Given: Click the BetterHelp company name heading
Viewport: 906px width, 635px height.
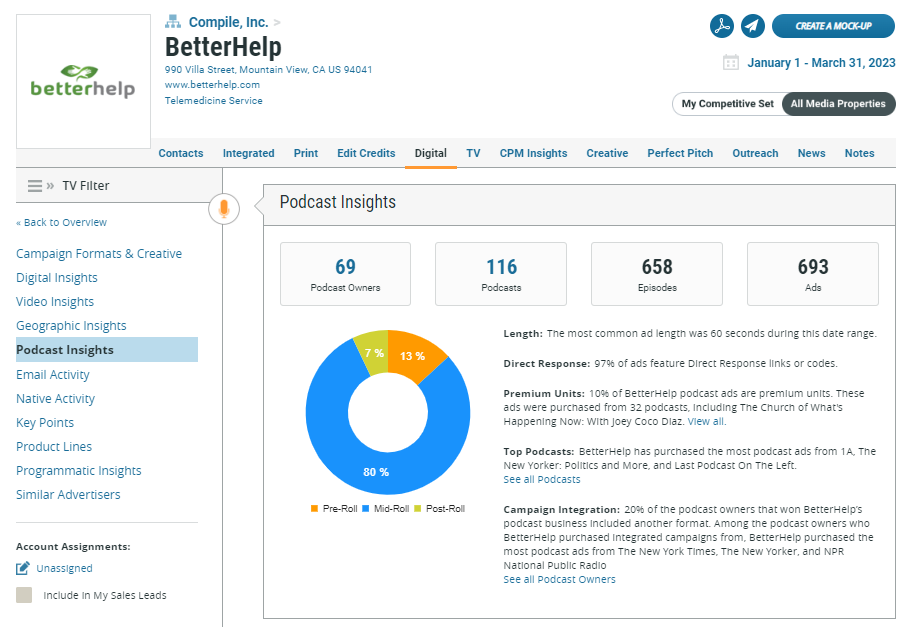Looking at the screenshot, I should tap(223, 47).
